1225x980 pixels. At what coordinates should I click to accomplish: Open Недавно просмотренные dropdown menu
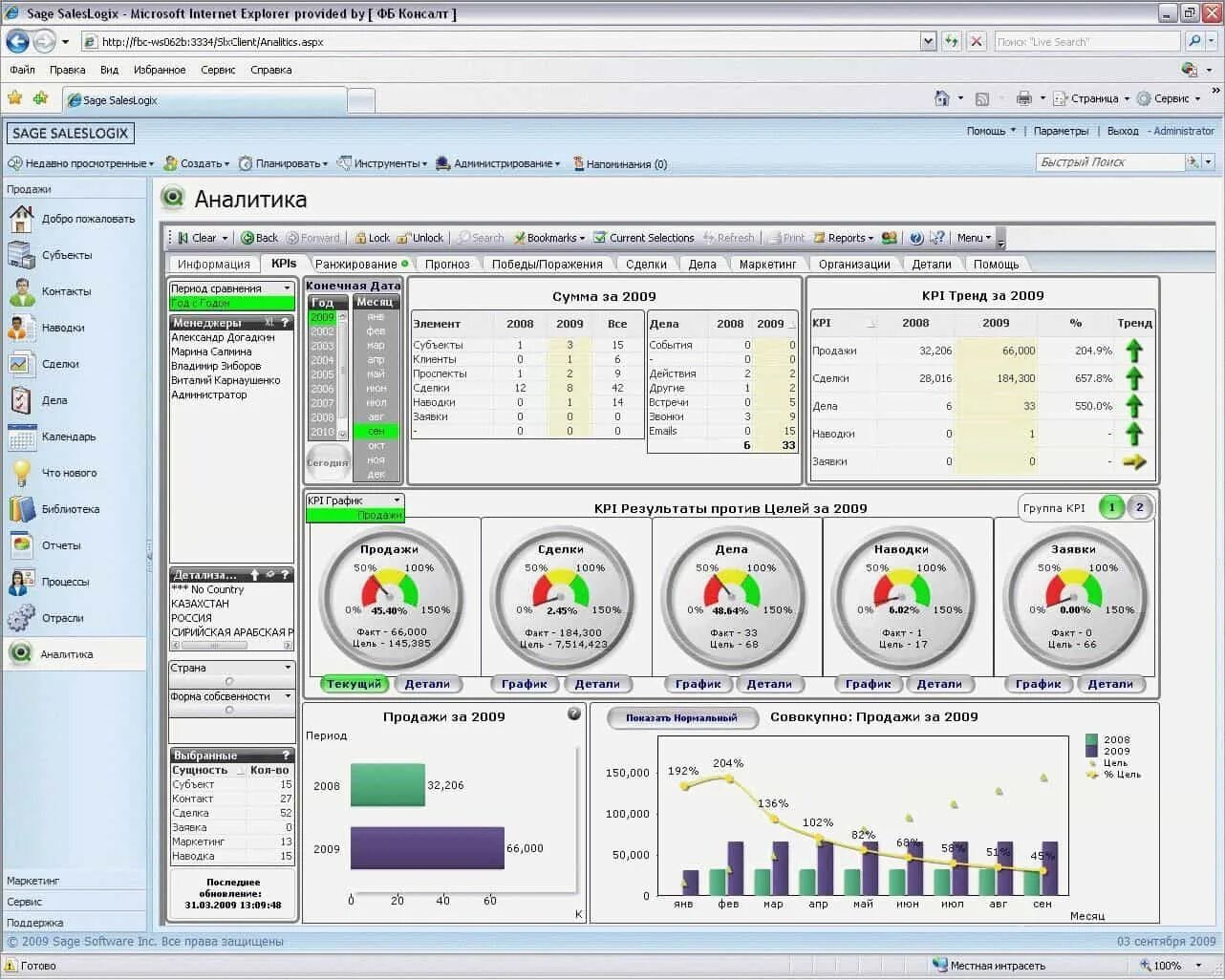coord(82,164)
